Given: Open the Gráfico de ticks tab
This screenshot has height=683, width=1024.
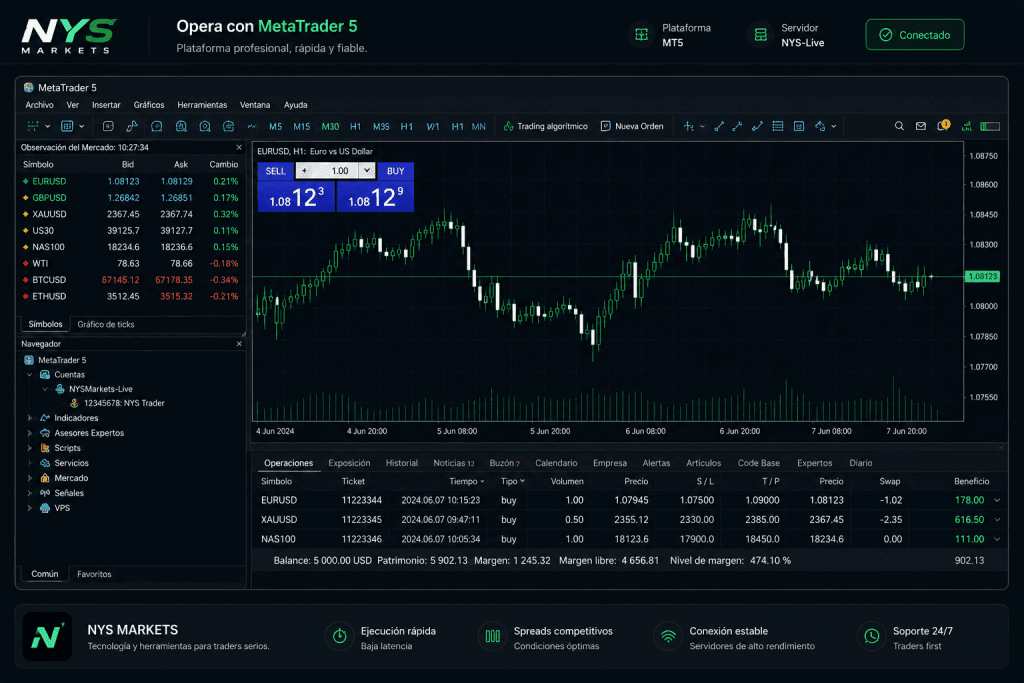Looking at the screenshot, I should point(106,325).
